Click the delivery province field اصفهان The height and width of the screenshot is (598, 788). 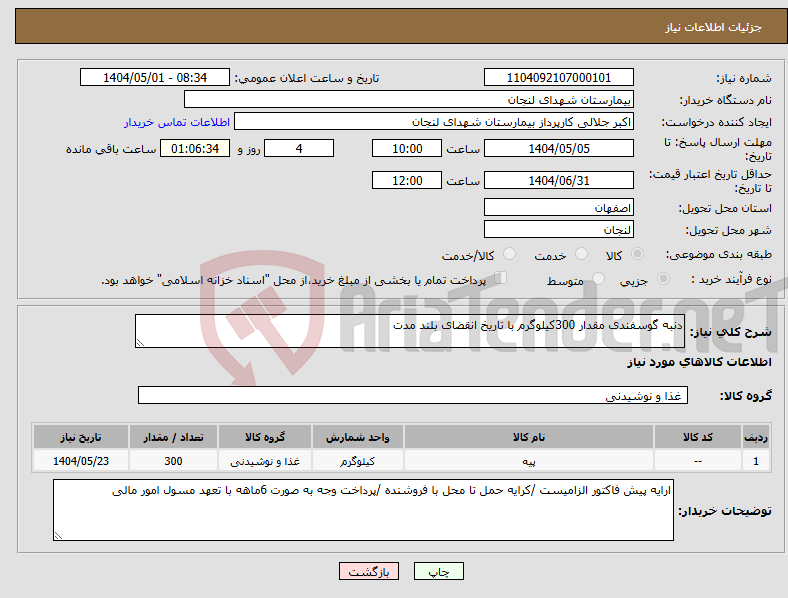click(558, 207)
